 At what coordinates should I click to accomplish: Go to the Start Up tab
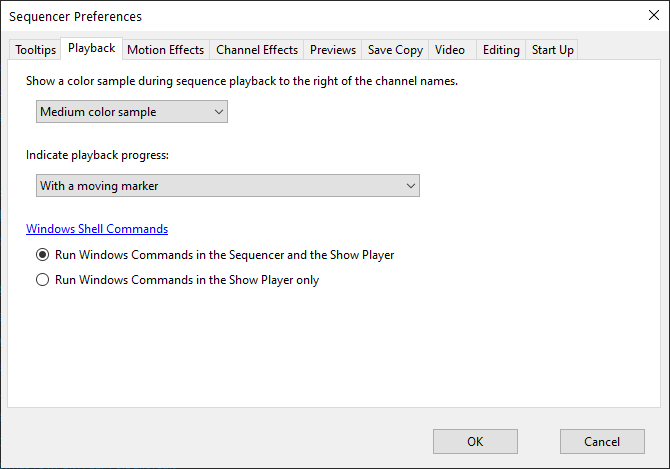tap(552, 50)
